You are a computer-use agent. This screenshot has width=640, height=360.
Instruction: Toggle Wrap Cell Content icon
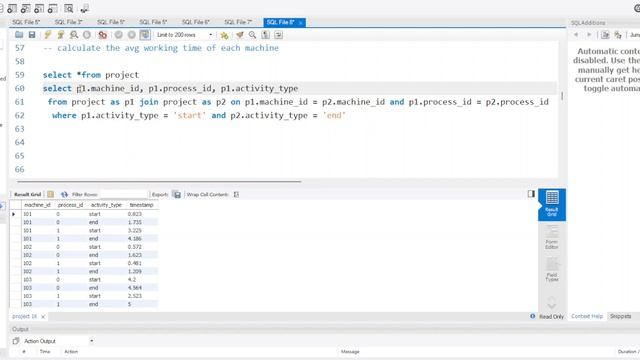pyautogui.click(x=236, y=194)
